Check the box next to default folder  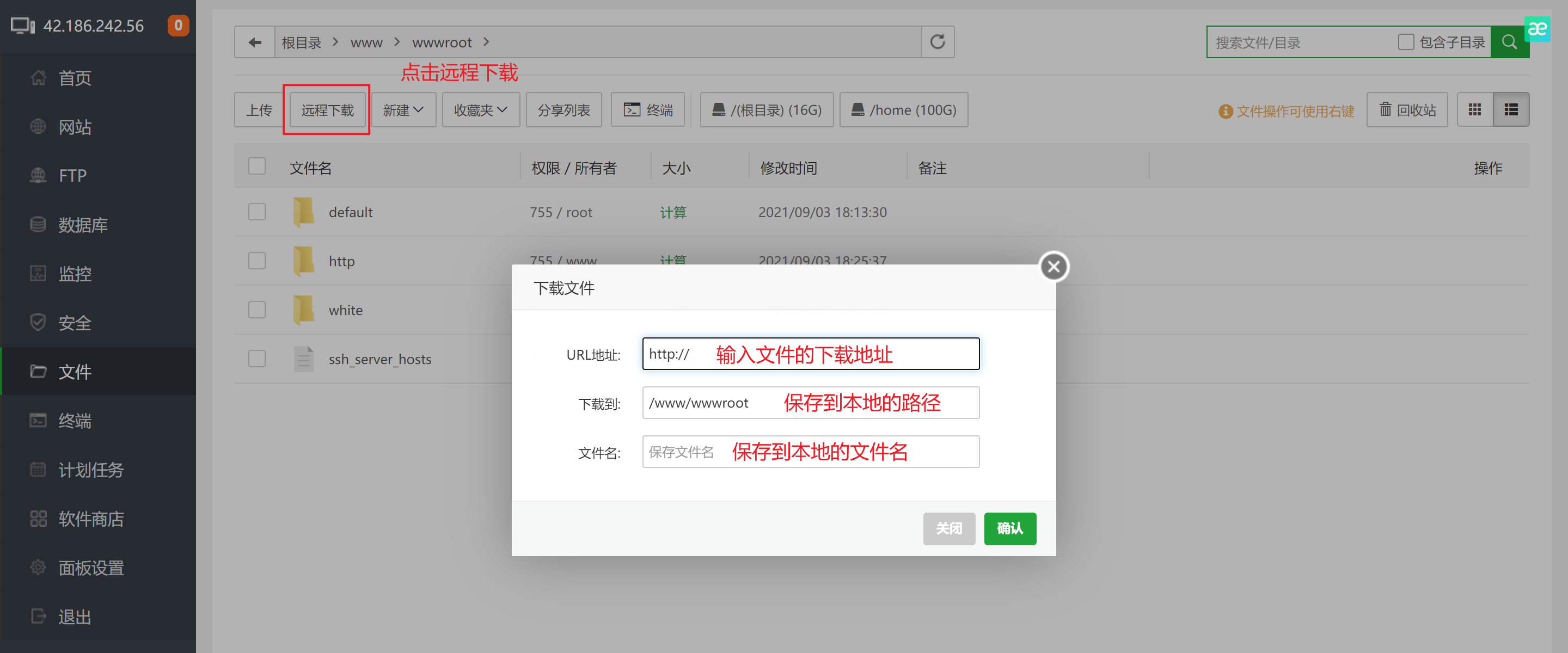click(257, 212)
